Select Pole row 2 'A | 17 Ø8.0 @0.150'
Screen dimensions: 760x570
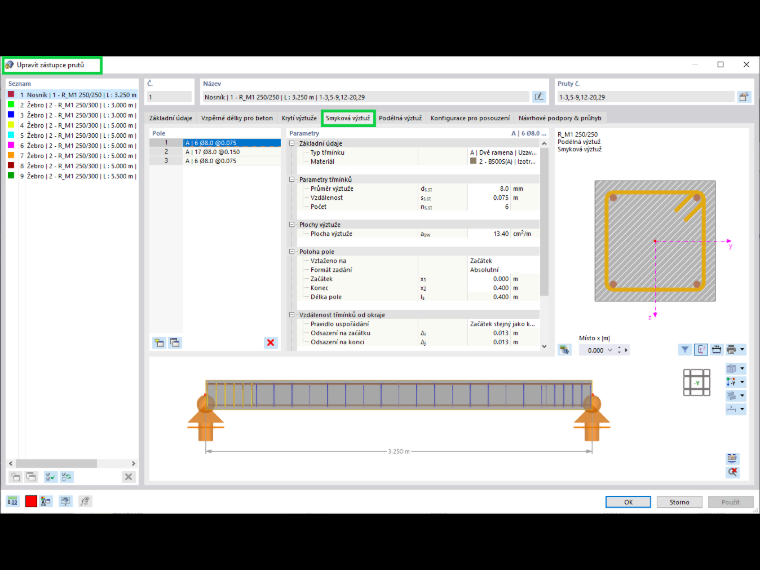[x=215, y=152]
